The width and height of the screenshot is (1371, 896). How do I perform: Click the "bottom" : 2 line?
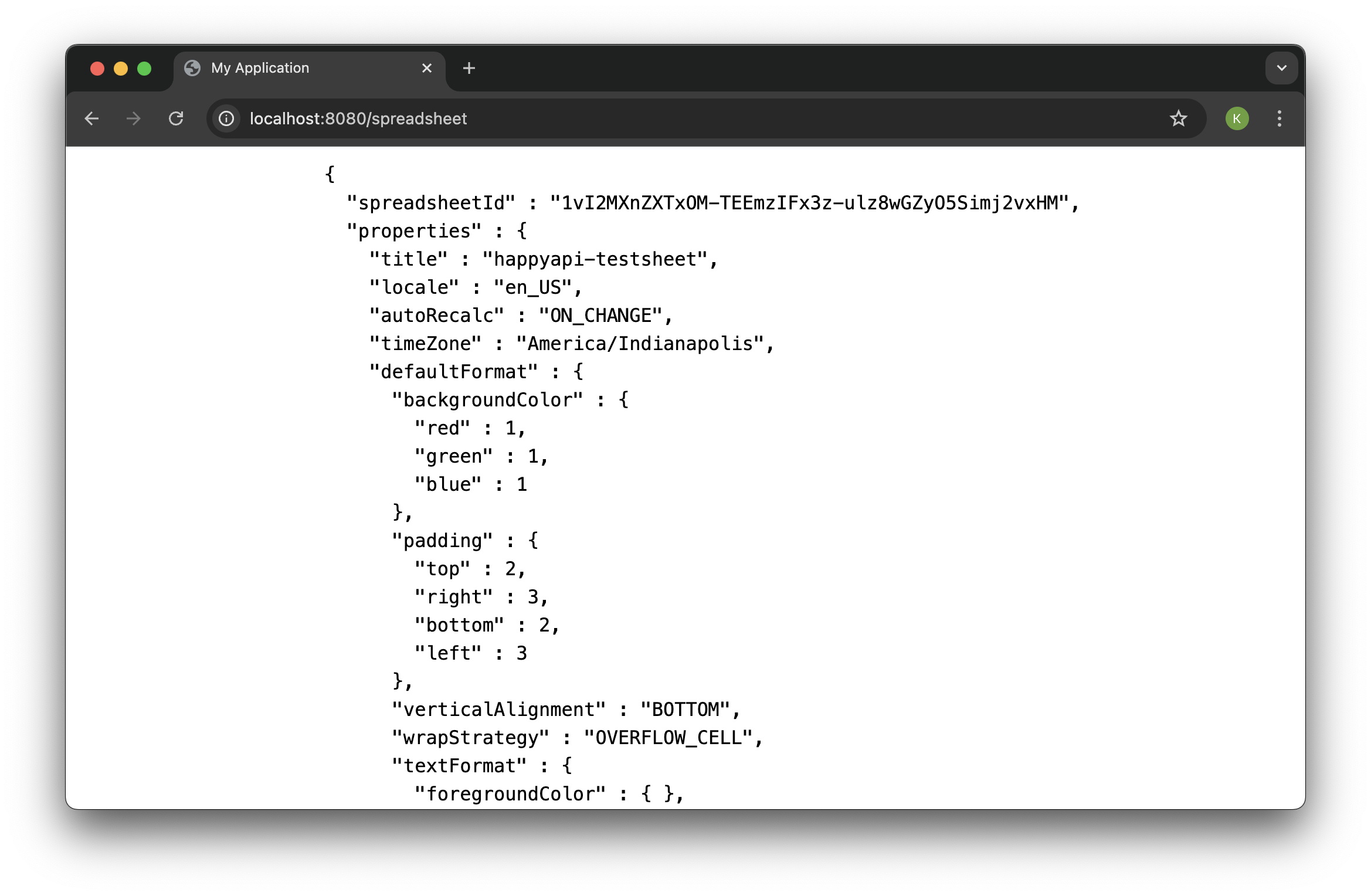pos(487,625)
